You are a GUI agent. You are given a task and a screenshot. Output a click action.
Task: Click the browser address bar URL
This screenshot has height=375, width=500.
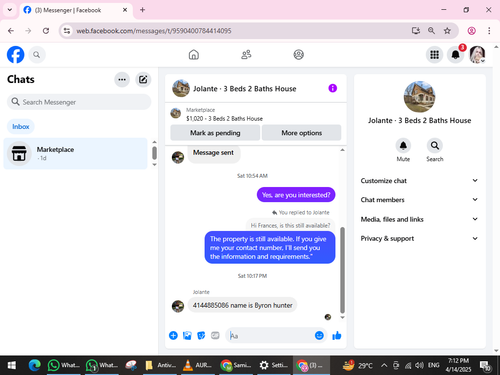tap(154, 31)
